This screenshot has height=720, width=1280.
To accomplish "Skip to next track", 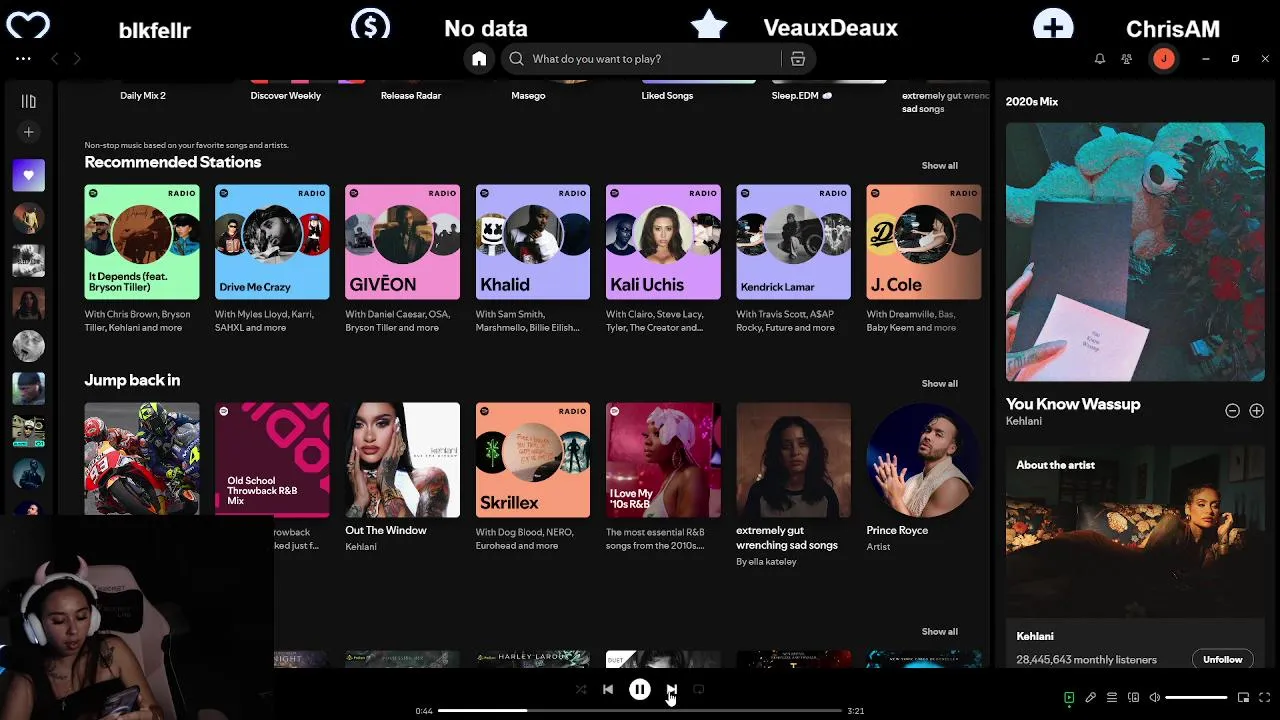I will coord(671,689).
